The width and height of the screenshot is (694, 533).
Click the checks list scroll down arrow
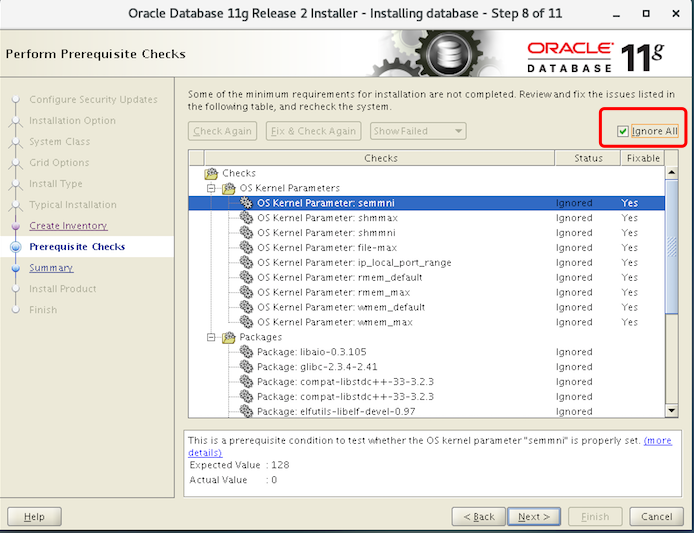(671, 411)
